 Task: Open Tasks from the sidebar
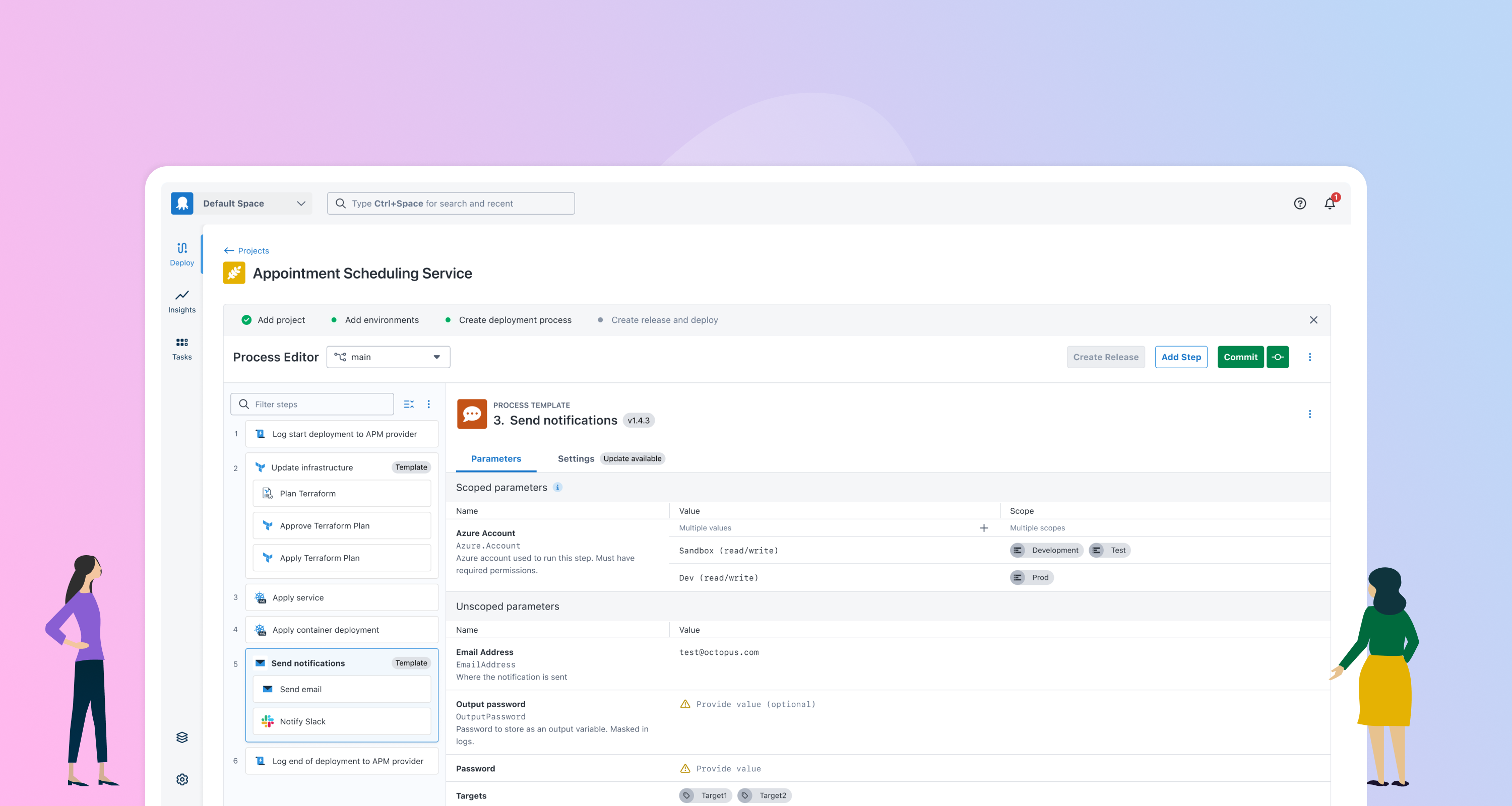181,348
